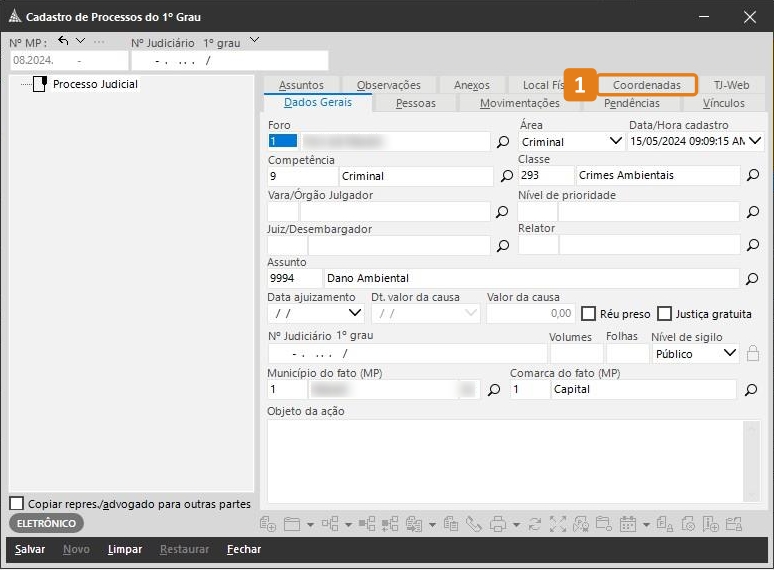Click the Folhas input field
Screen dimensions: 774x570
tap(627, 353)
